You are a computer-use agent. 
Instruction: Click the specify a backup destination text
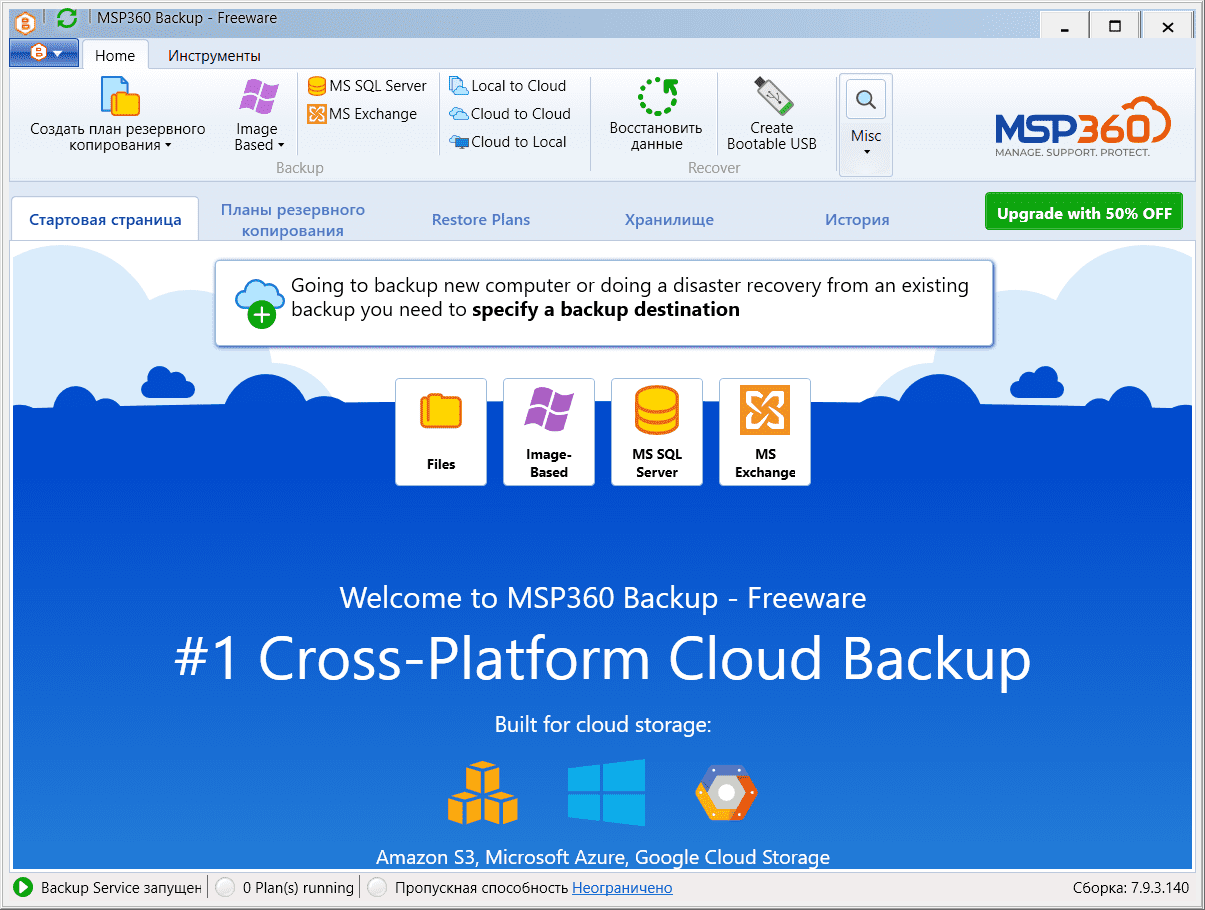606,310
